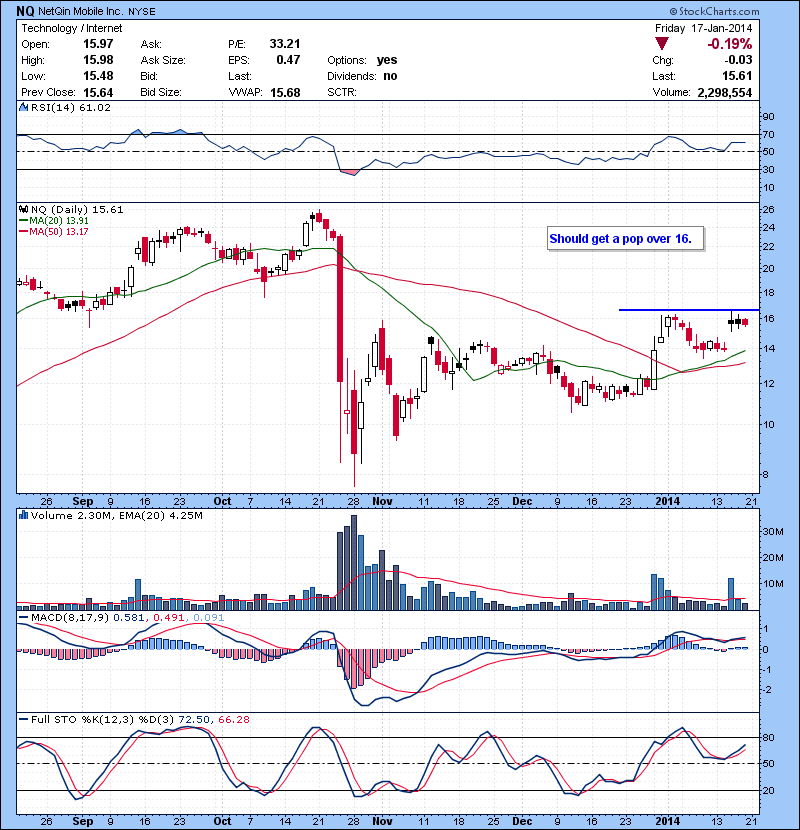Click the '2014' label on price chart axis

(x=668, y=501)
